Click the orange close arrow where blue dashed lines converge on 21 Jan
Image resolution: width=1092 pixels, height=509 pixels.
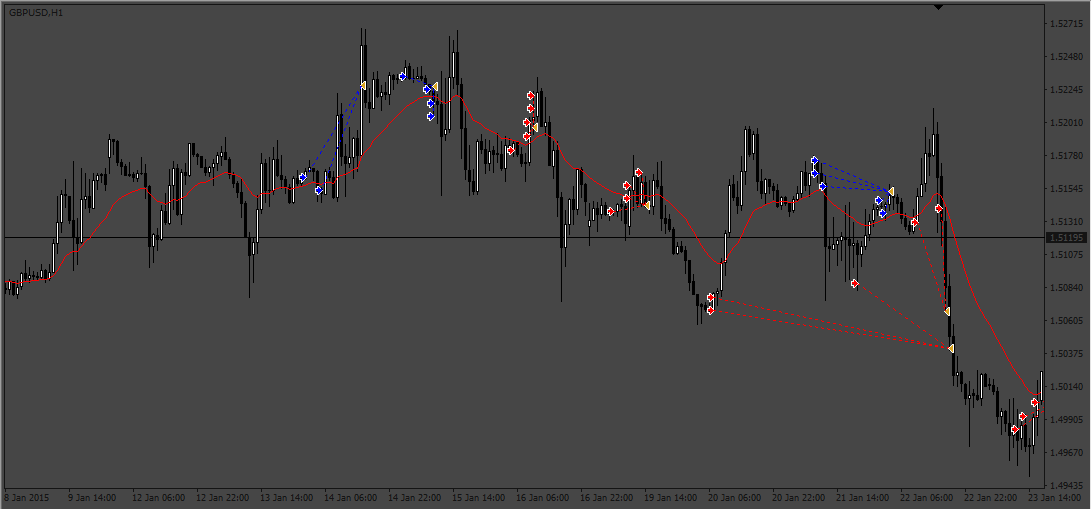891,191
